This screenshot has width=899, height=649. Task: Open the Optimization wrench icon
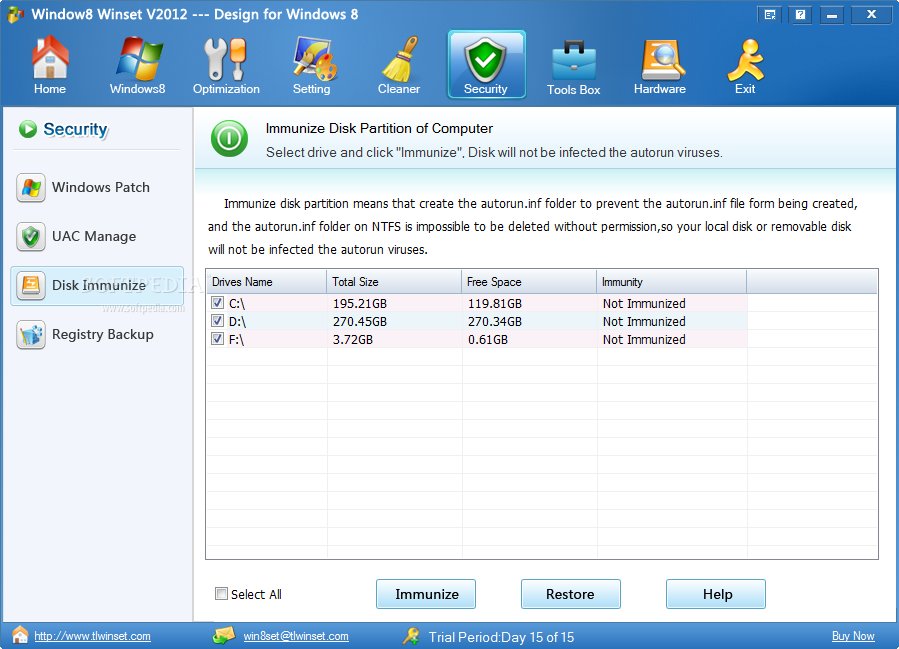tap(225, 58)
